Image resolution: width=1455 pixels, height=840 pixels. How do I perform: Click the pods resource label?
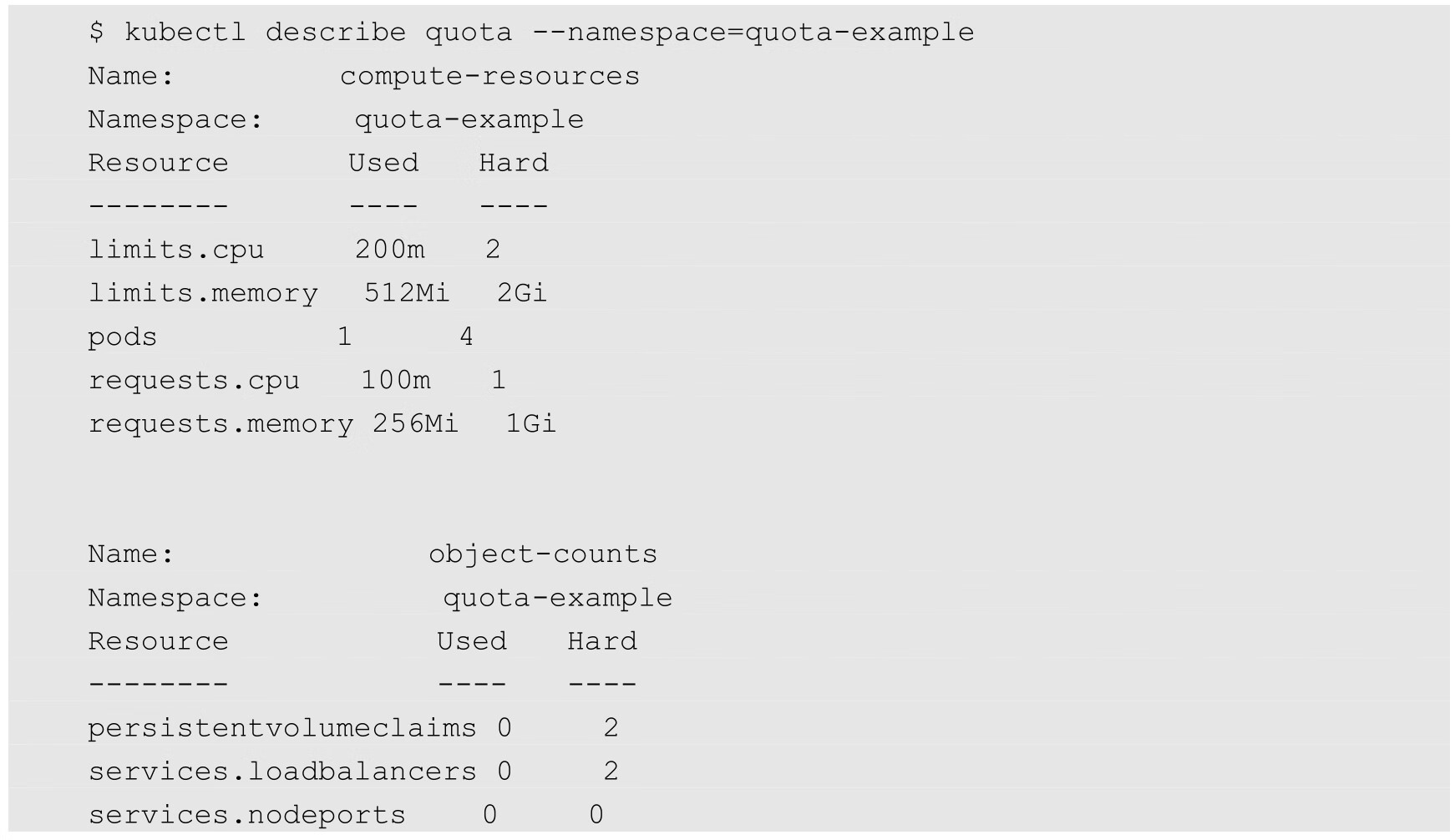123,337
